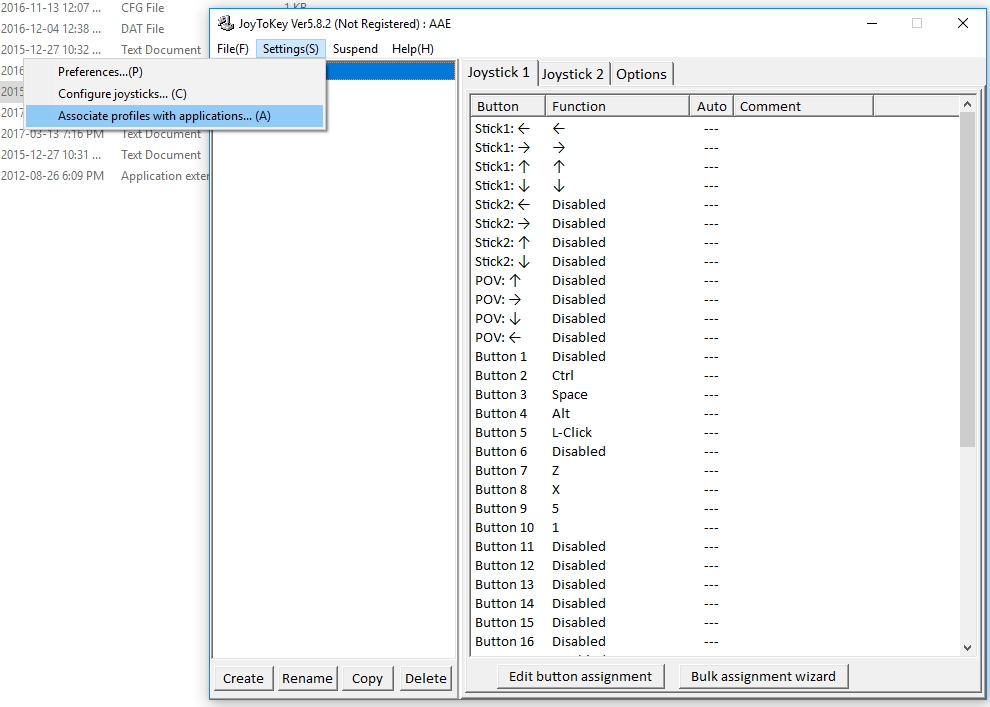The image size is (990, 707).
Task: Minimize the JoyToKey window
Action: point(872,23)
